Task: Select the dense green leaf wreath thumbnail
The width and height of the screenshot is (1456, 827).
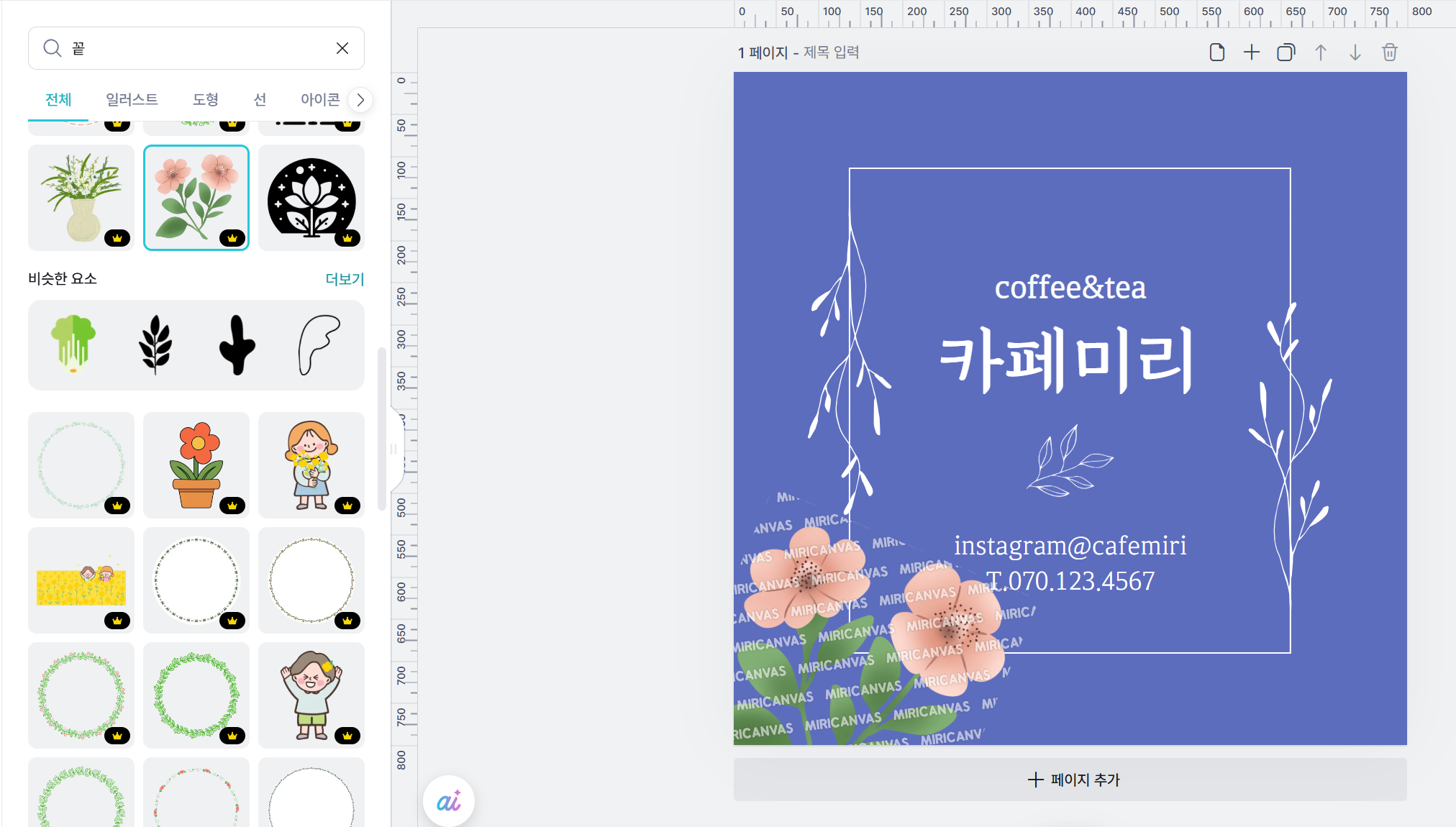Action: (196, 695)
